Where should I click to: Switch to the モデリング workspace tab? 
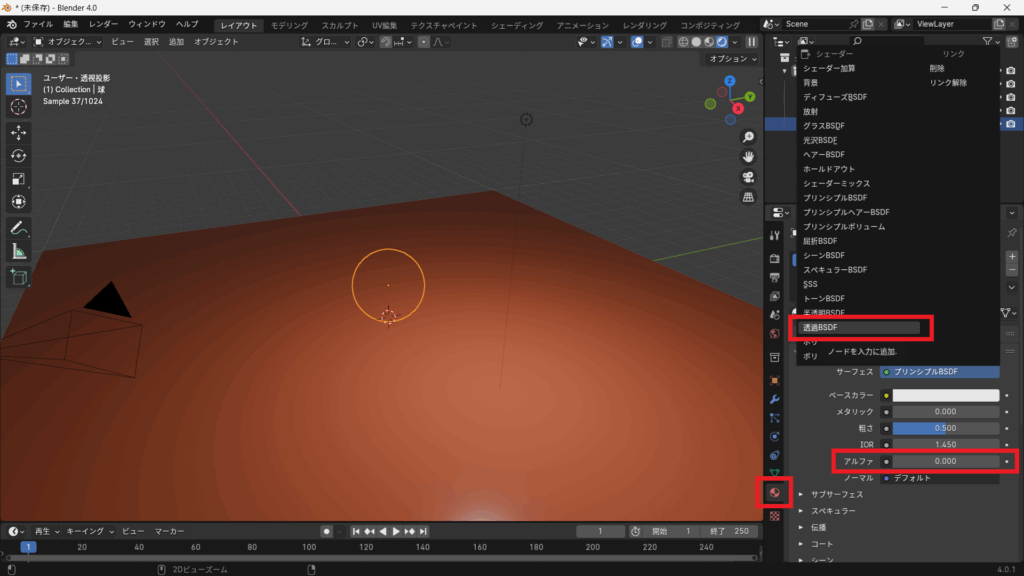[290, 24]
